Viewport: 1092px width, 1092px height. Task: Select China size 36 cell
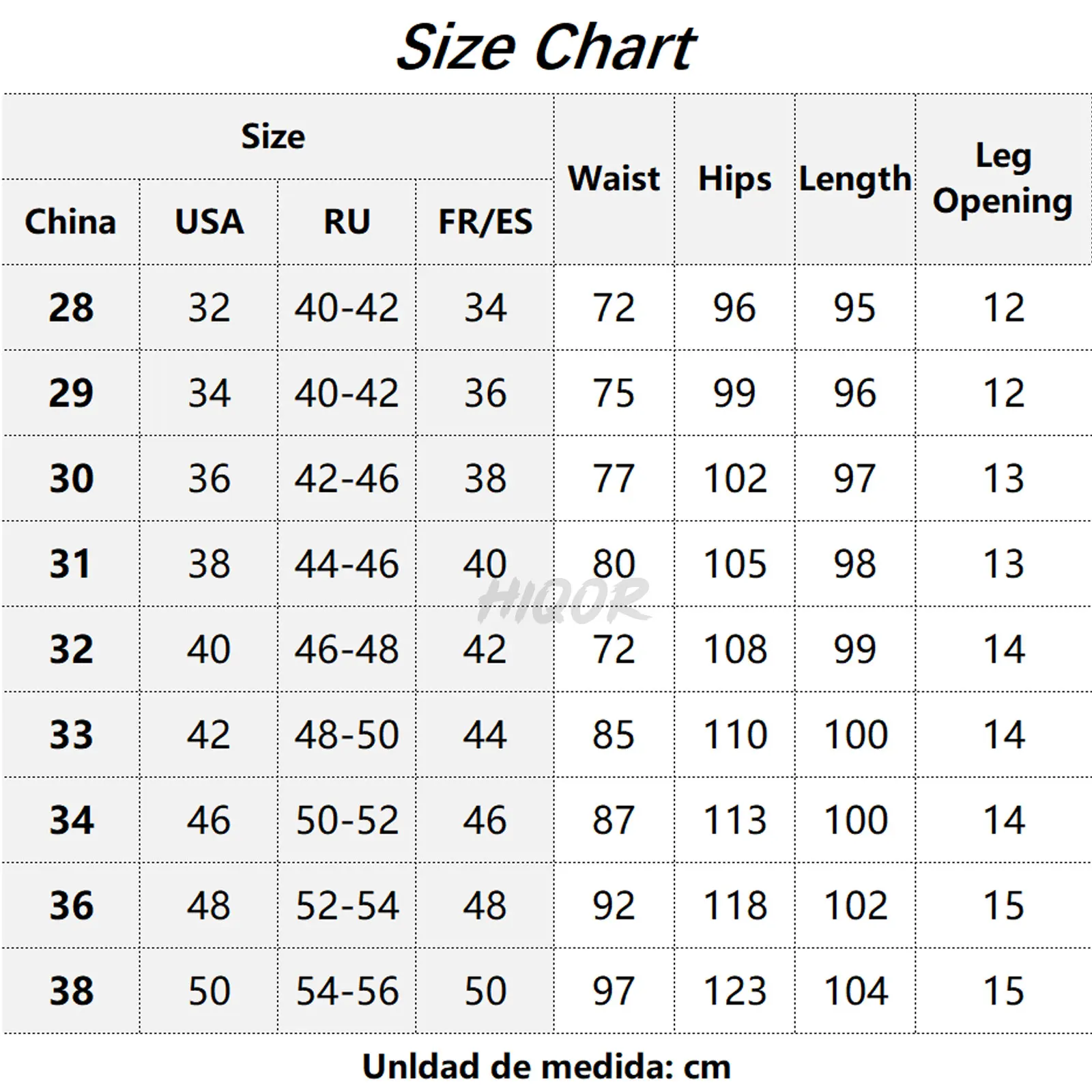tap(71, 906)
